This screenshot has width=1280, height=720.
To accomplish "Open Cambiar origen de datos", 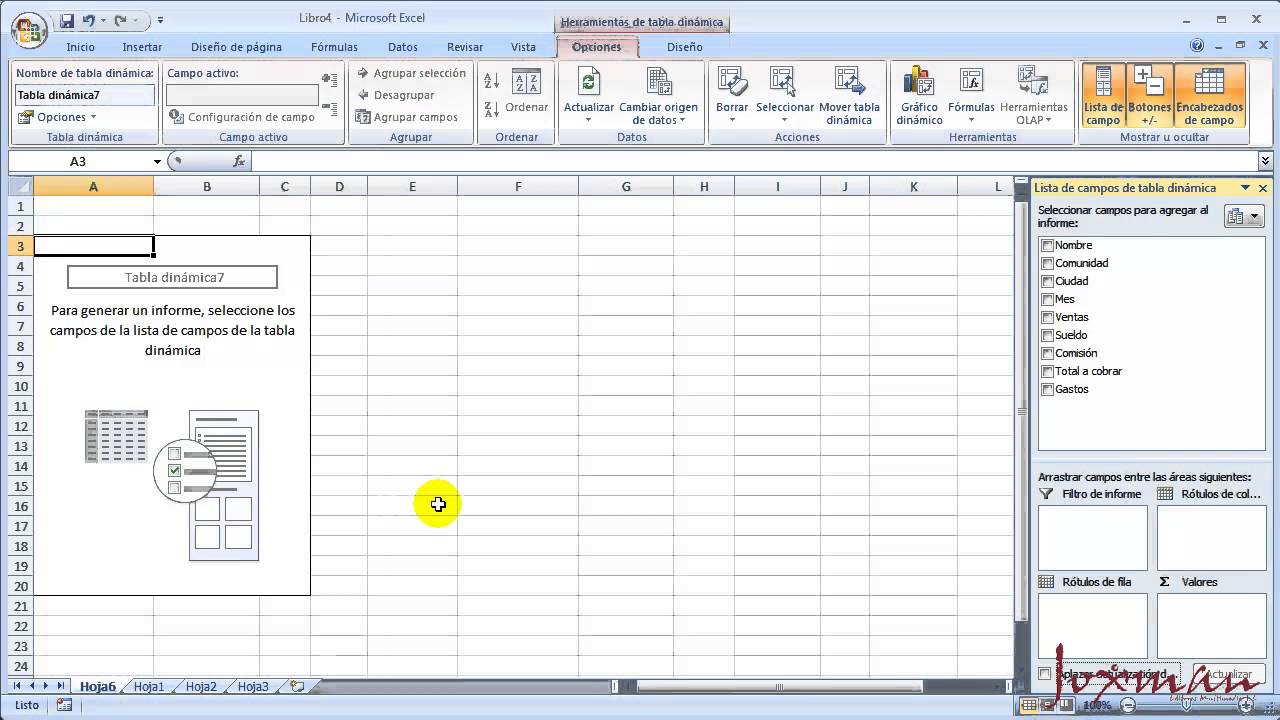I will click(x=658, y=97).
